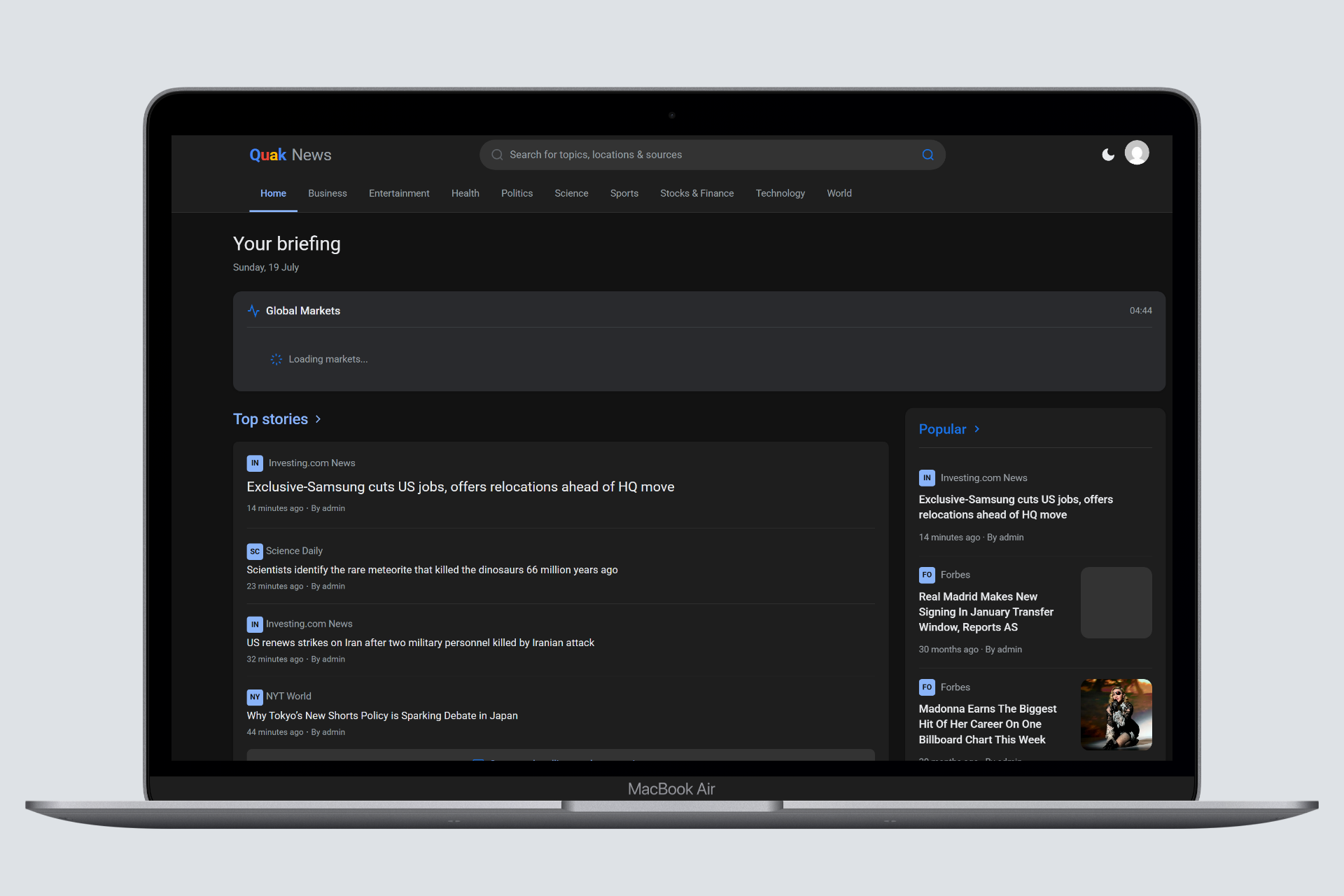This screenshot has width=1344, height=896.
Task: Go to the World tab
Action: point(839,193)
